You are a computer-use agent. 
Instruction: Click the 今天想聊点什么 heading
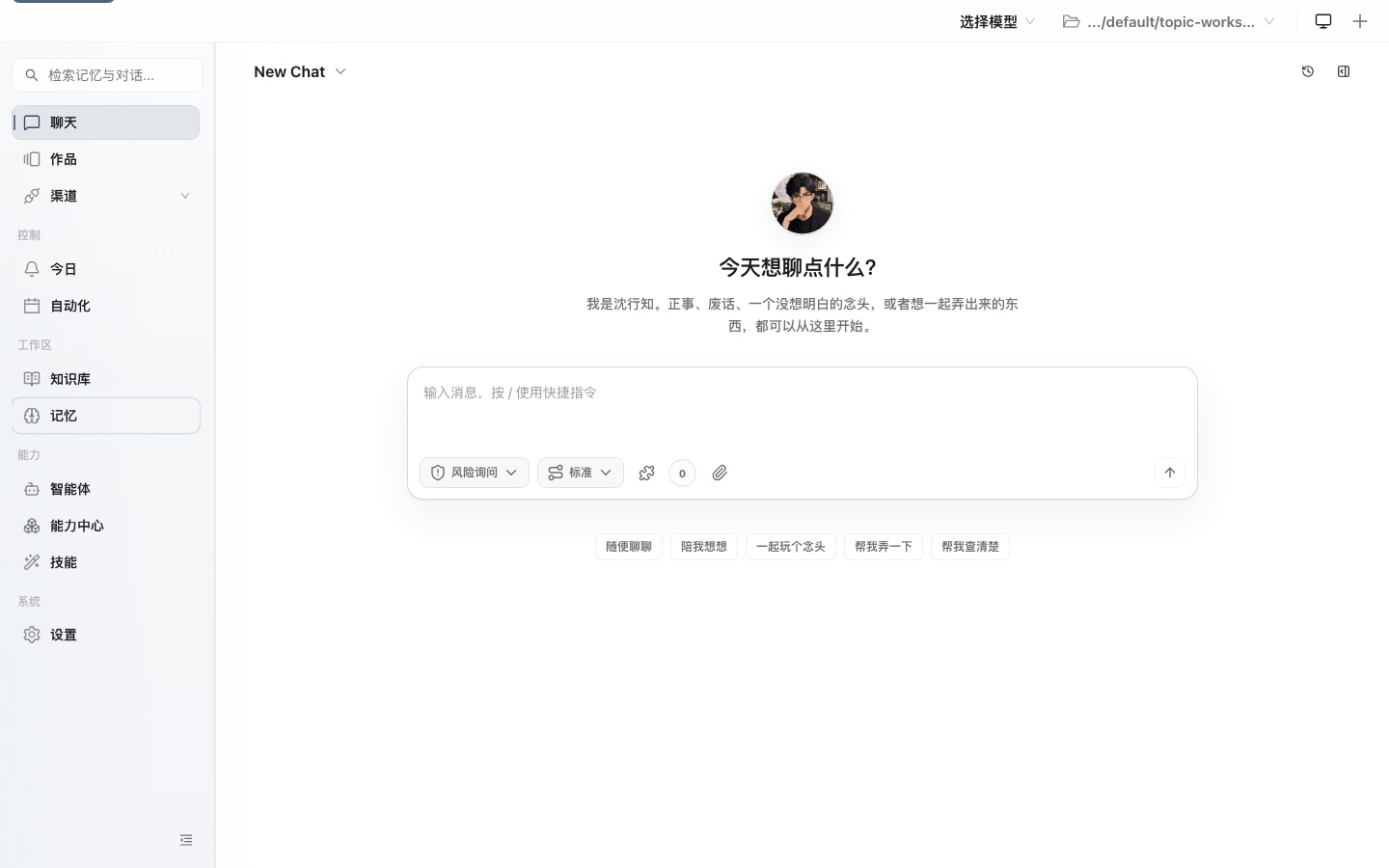tap(798, 267)
